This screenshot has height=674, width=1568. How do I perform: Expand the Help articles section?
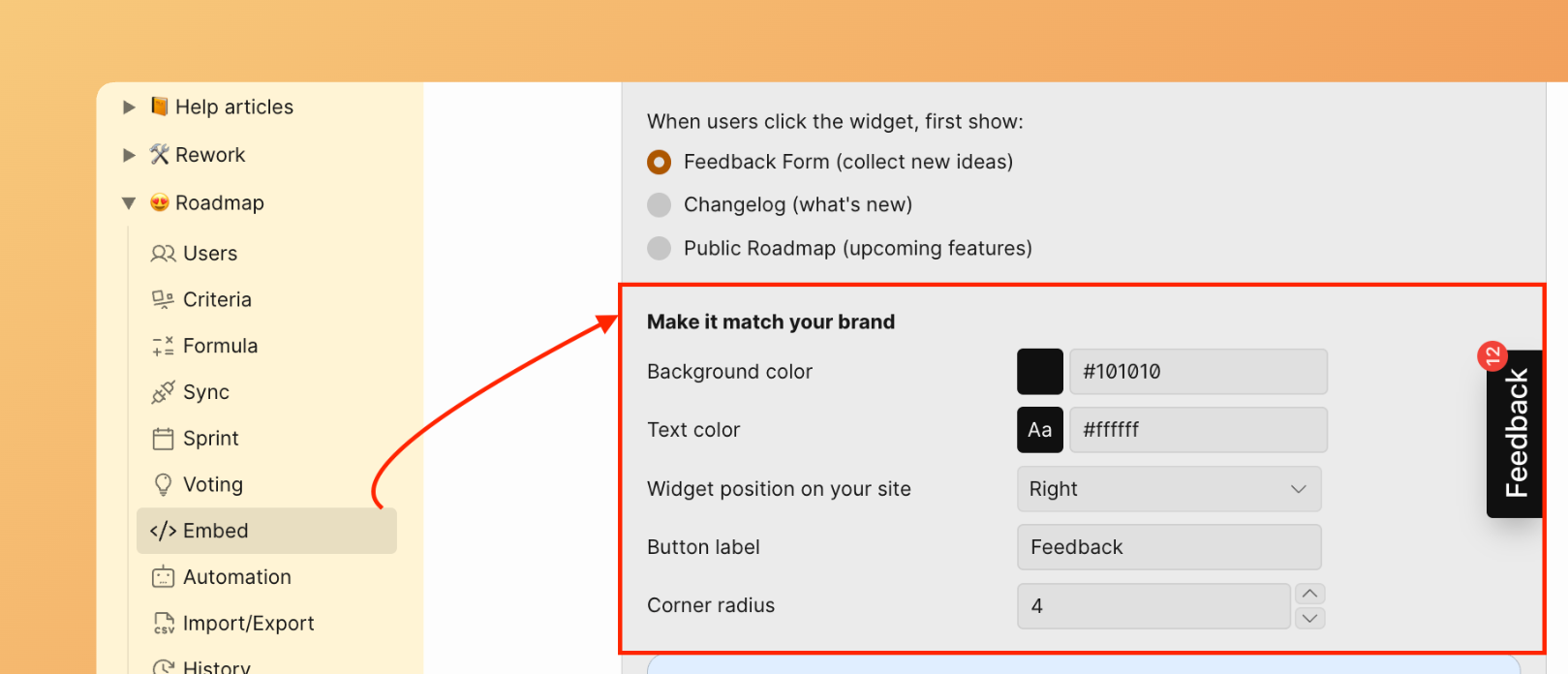coord(129,107)
